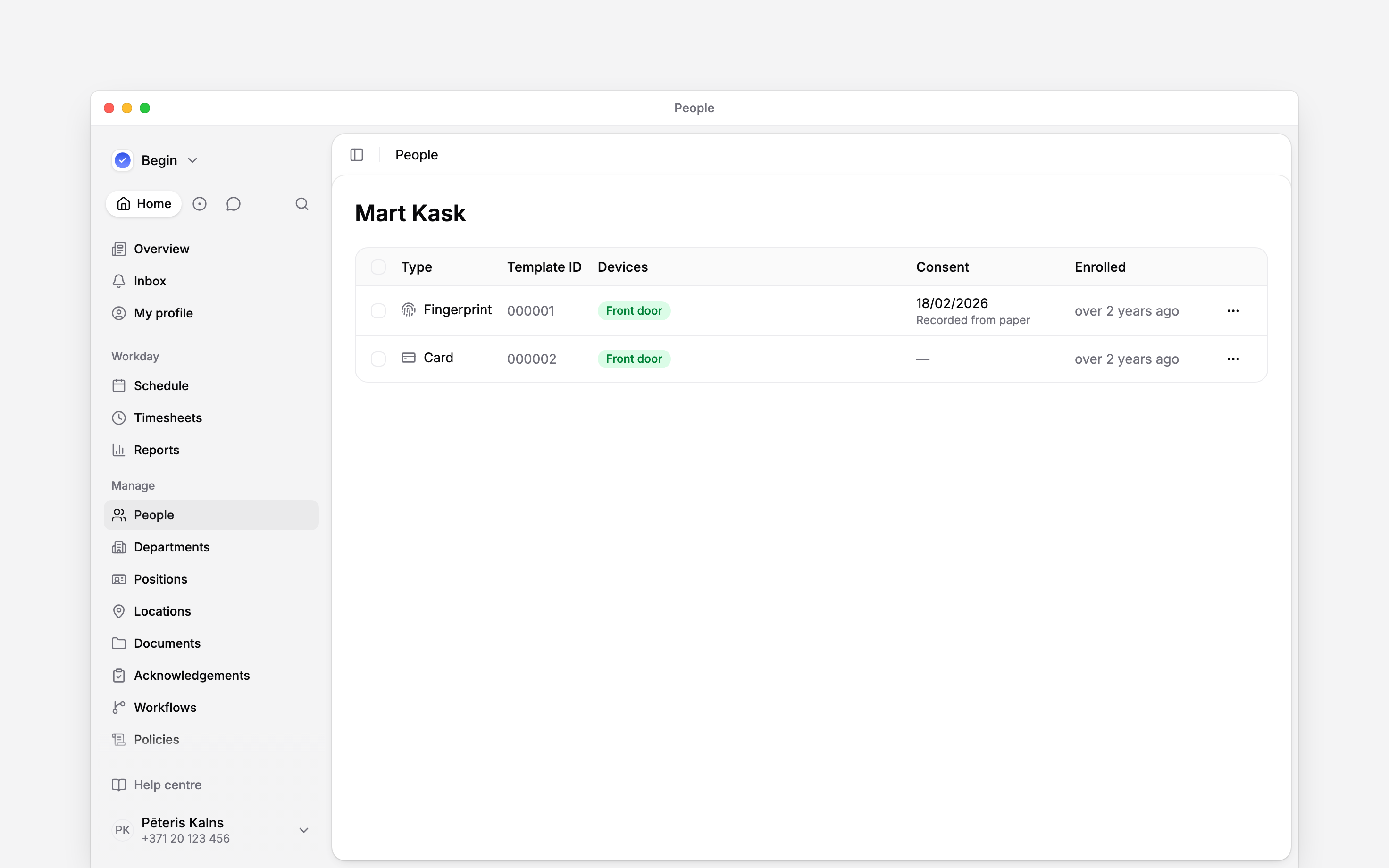The image size is (1389, 868).
Task: Toggle the sidebar panel icon
Action: (356, 155)
